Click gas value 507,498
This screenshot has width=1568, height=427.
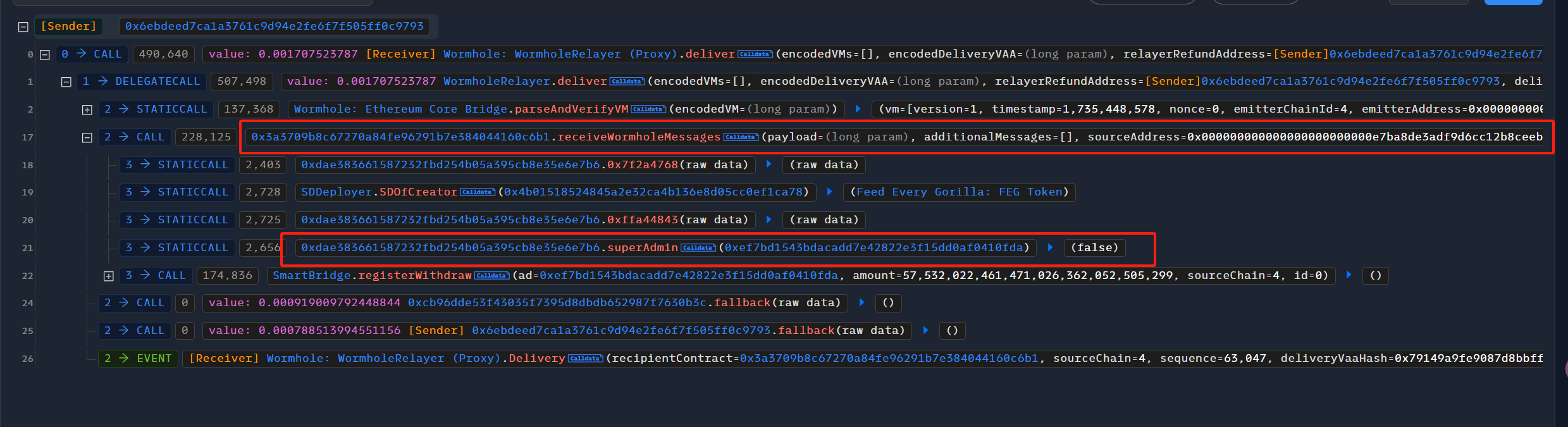click(x=242, y=82)
